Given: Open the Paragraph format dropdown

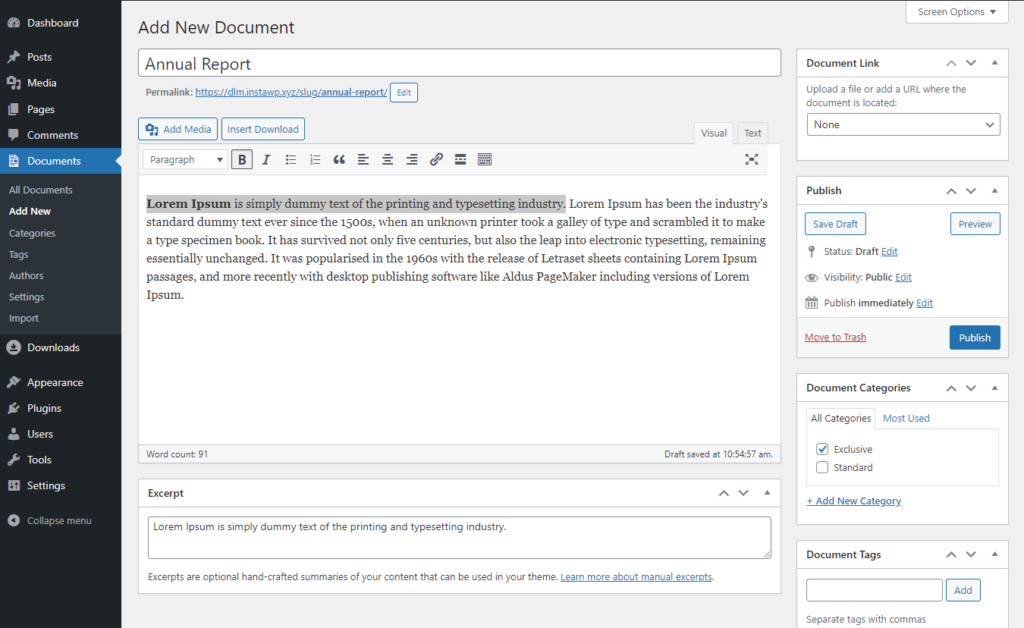Looking at the screenshot, I should (187, 160).
